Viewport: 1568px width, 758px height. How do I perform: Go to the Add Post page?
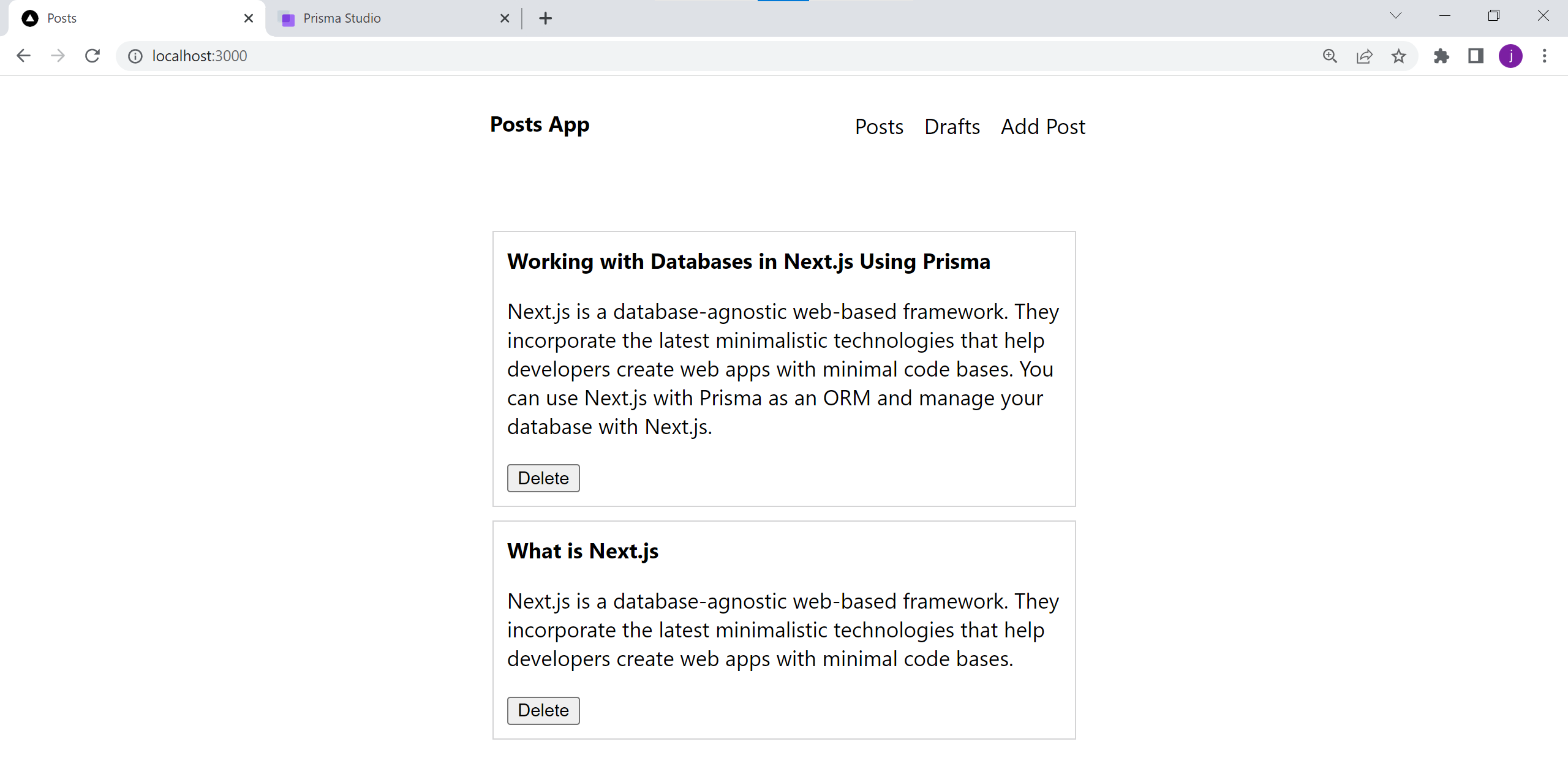(x=1042, y=127)
